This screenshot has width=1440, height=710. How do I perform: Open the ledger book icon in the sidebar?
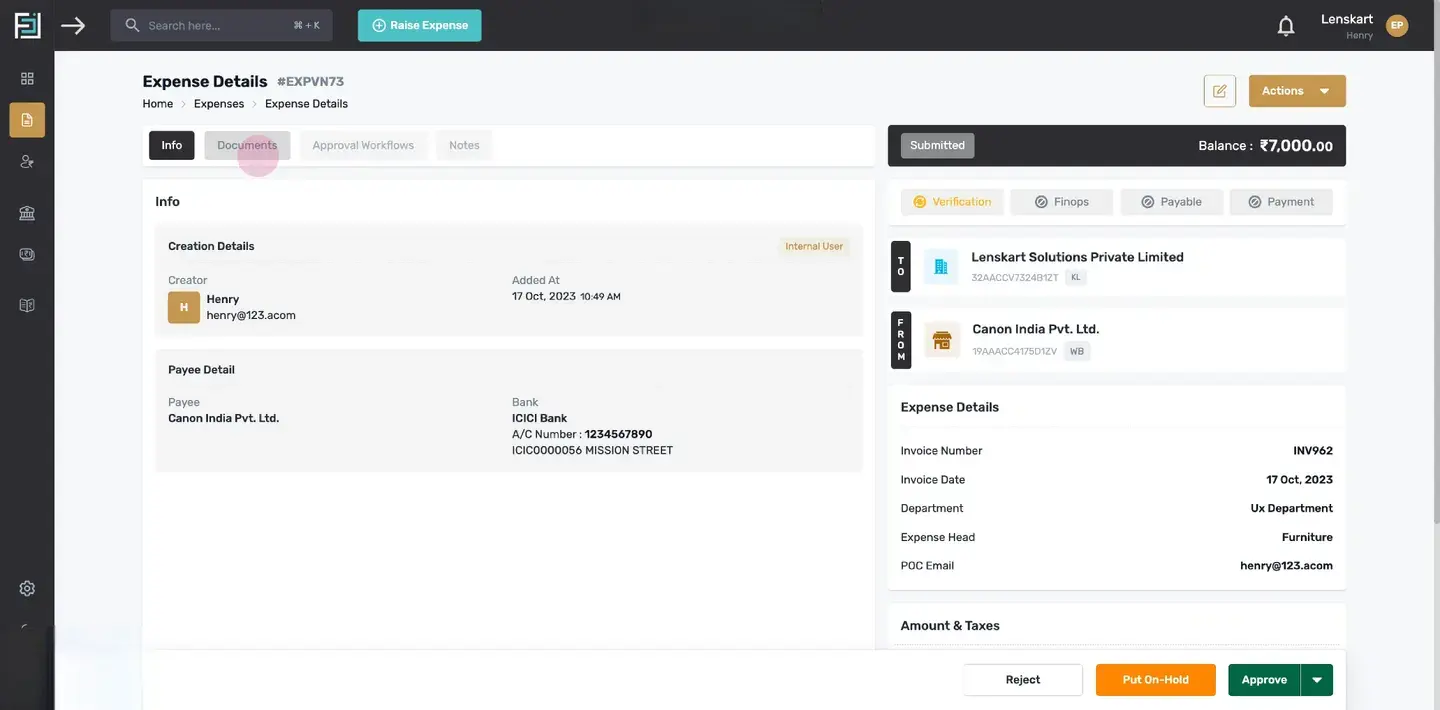(27, 305)
